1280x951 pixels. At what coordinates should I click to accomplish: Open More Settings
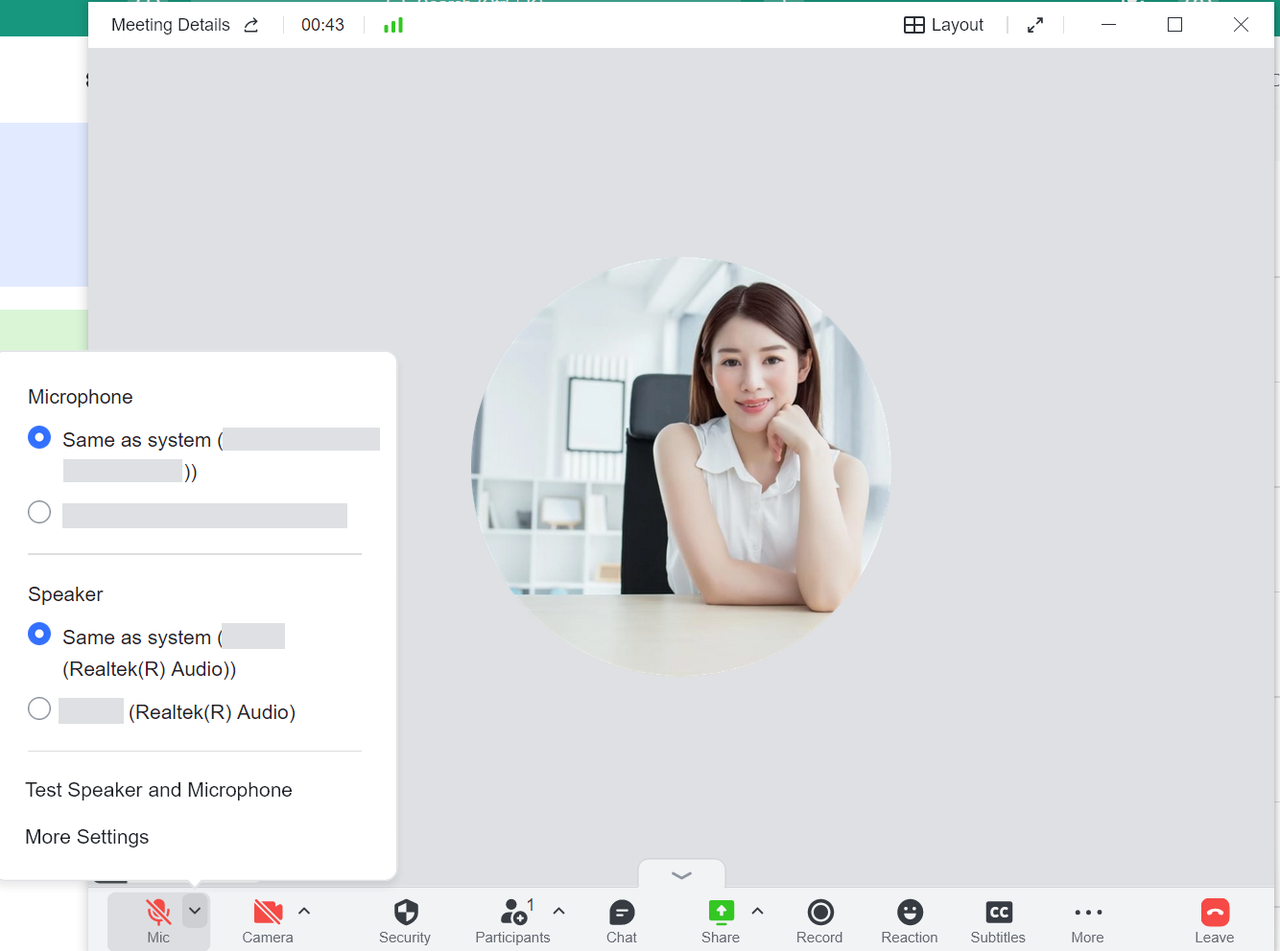[87, 837]
